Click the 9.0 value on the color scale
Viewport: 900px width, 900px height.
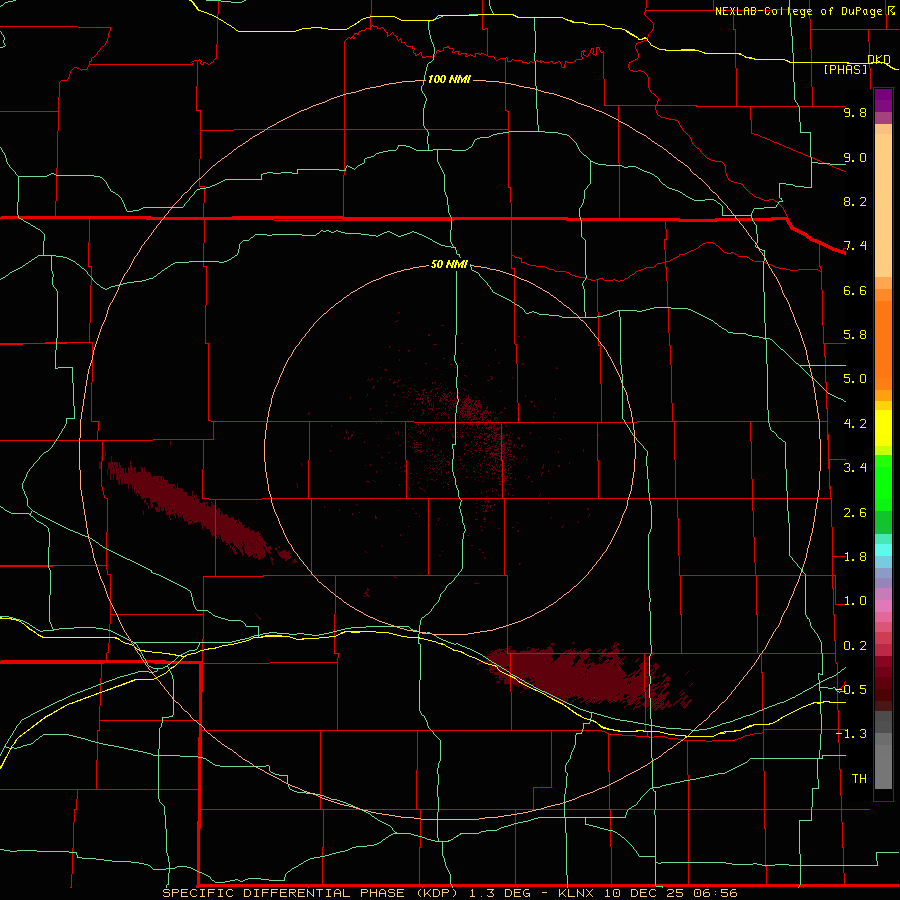click(855, 157)
